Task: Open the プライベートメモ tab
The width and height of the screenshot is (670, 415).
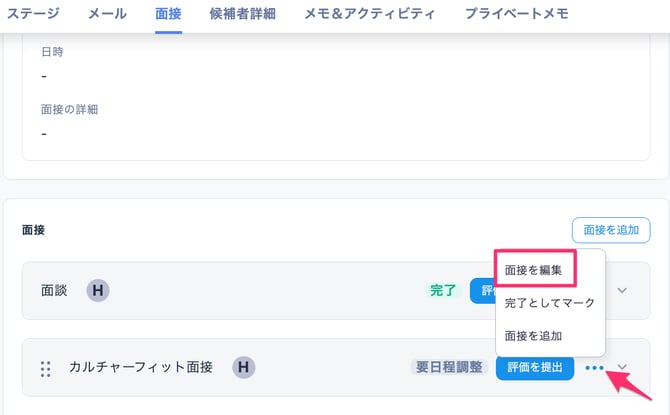Action: coord(517,14)
